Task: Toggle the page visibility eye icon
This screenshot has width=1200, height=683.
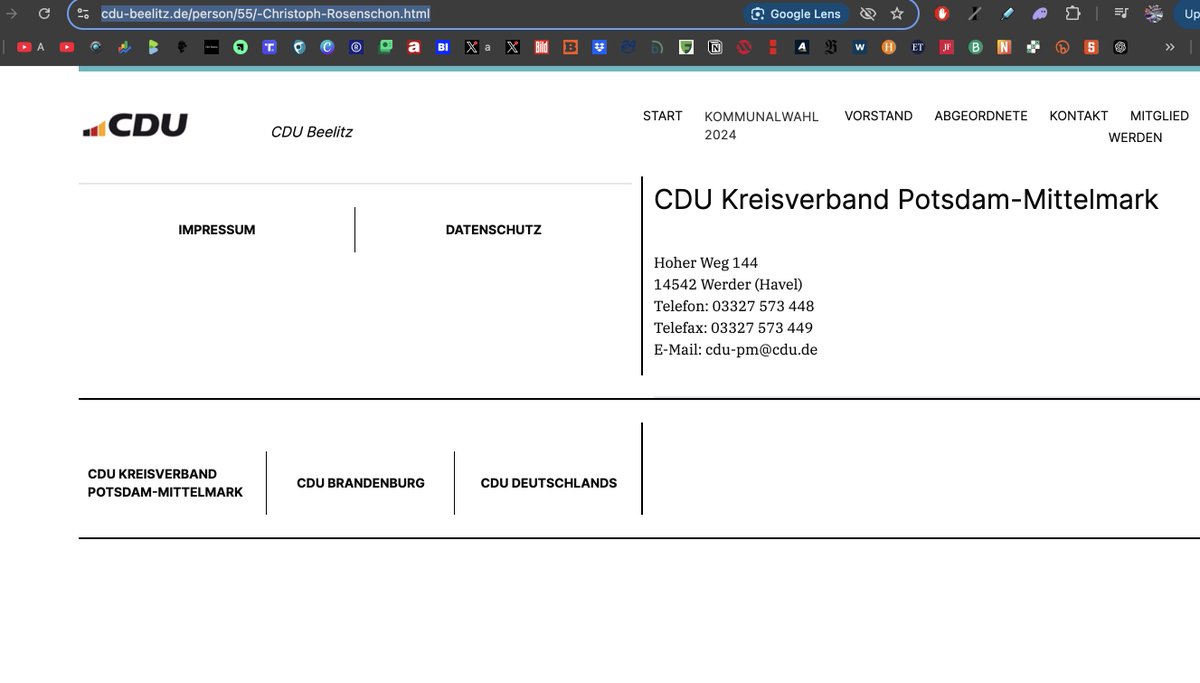Action: (868, 14)
